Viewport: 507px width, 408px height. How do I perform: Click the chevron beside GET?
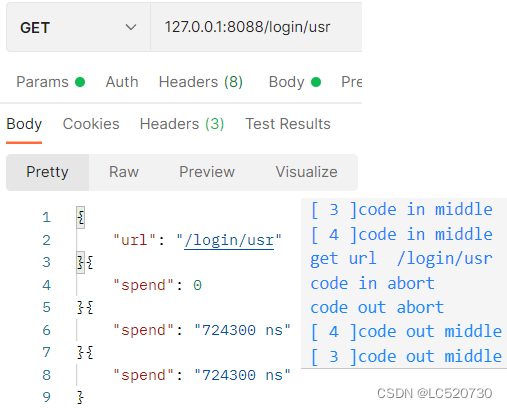pos(131,27)
